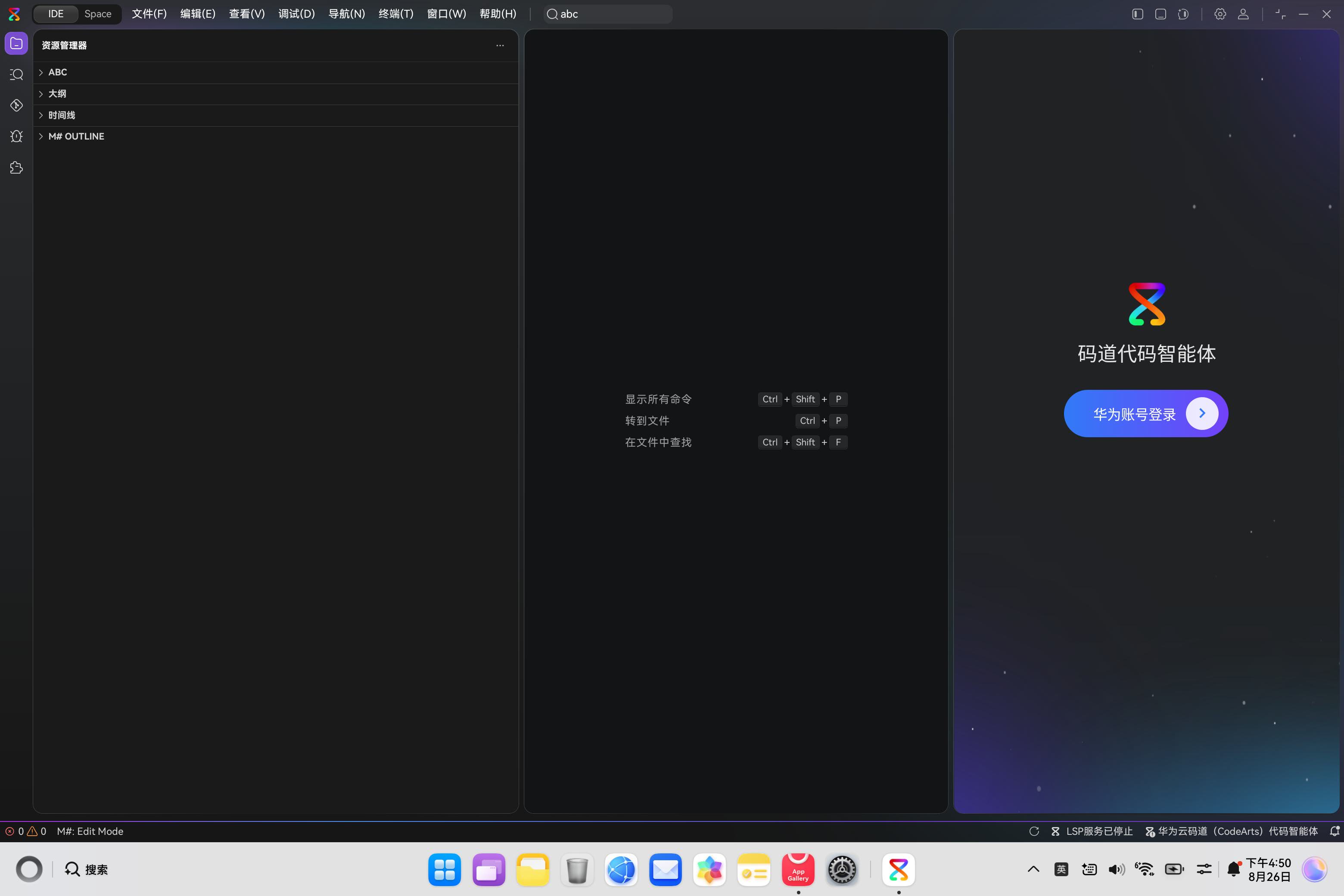Screen dimensions: 1344x896
Task: Click the clock showing 下午4:50 8月26日
Action: point(1269,870)
